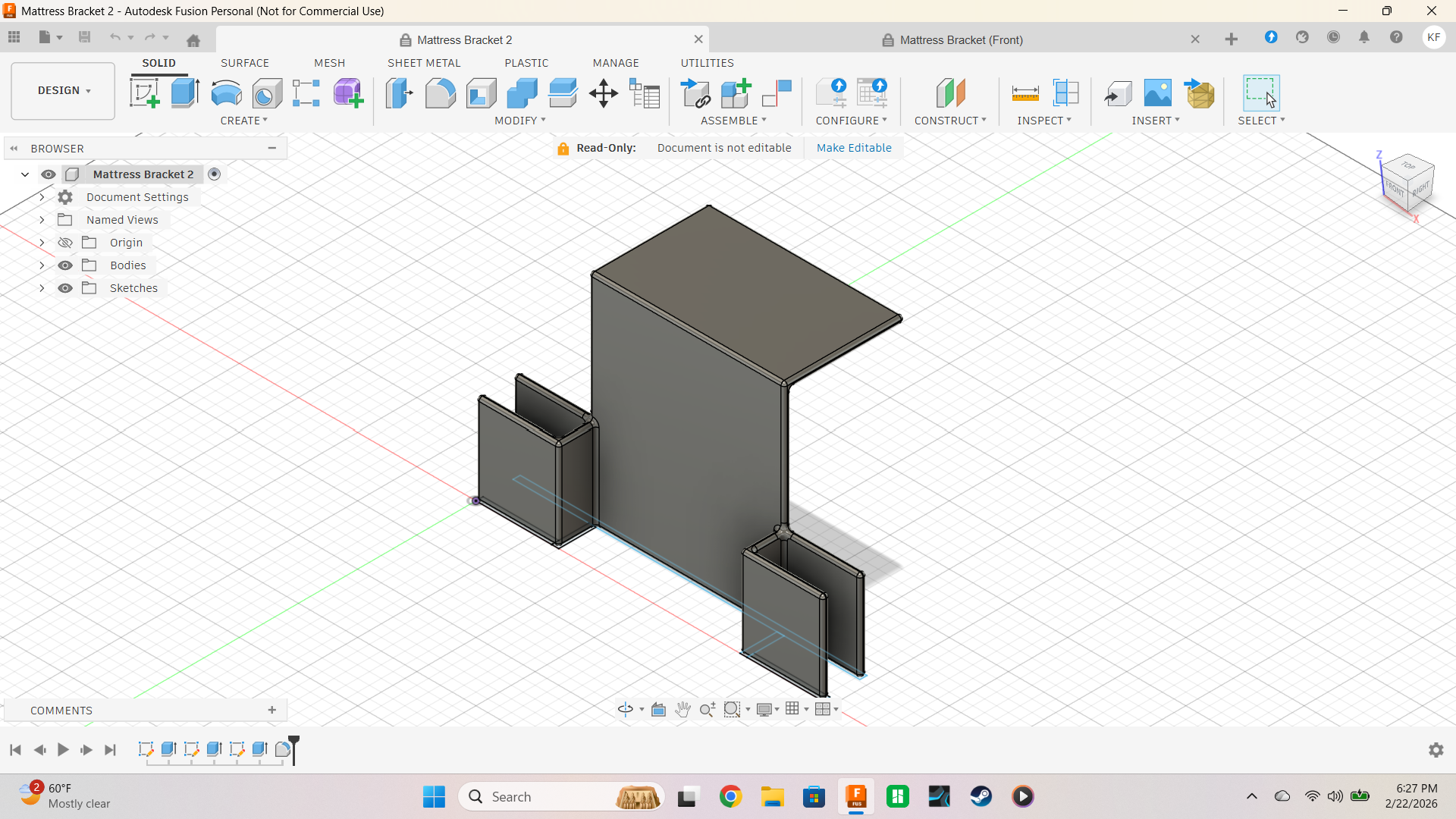This screenshot has width=1456, height=819.
Task: Select the Create Sketch tool
Action: (x=144, y=93)
